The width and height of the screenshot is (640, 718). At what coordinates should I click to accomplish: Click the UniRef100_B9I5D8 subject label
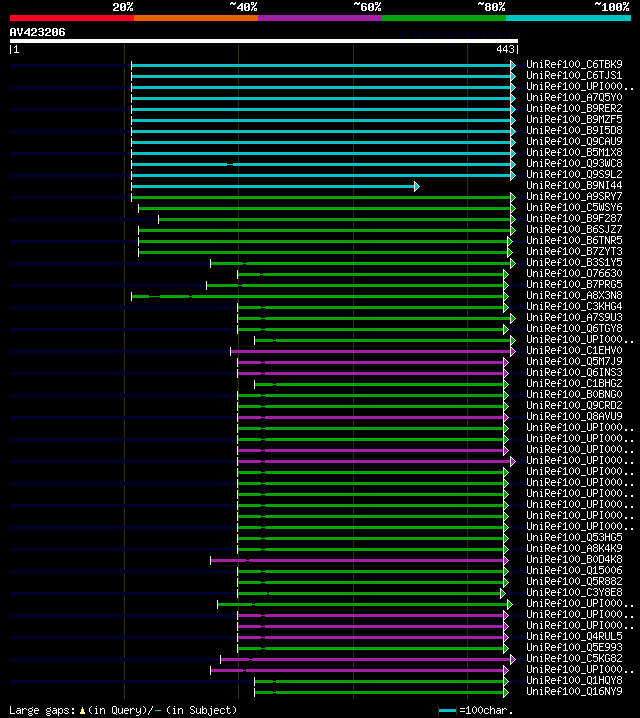point(574,131)
